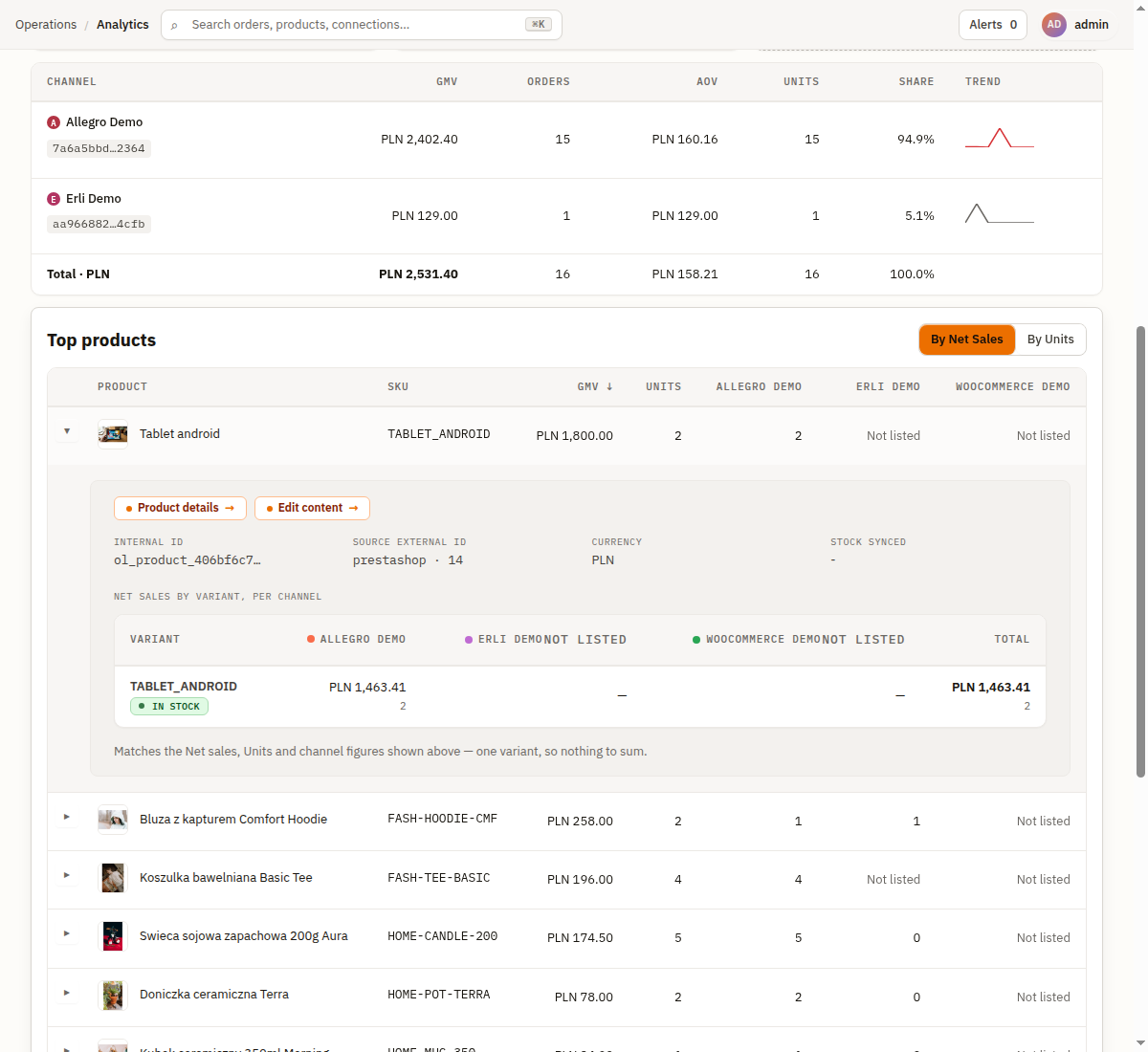Expand the Bluza z kapturem Comfort Hoodie row

tap(67, 818)
